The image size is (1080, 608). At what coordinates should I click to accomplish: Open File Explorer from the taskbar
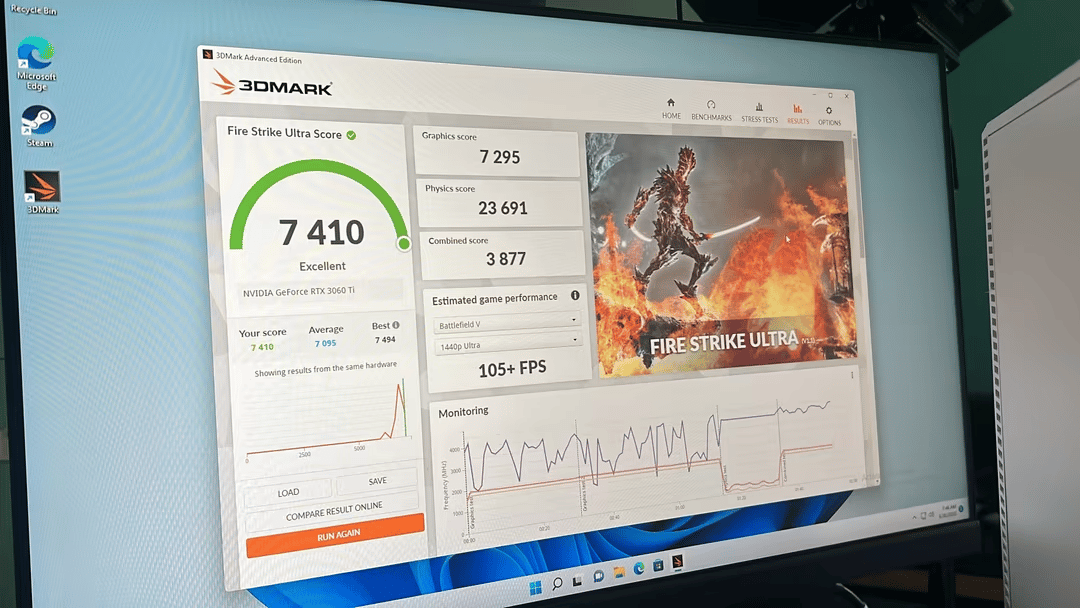(x=619, y=572)
